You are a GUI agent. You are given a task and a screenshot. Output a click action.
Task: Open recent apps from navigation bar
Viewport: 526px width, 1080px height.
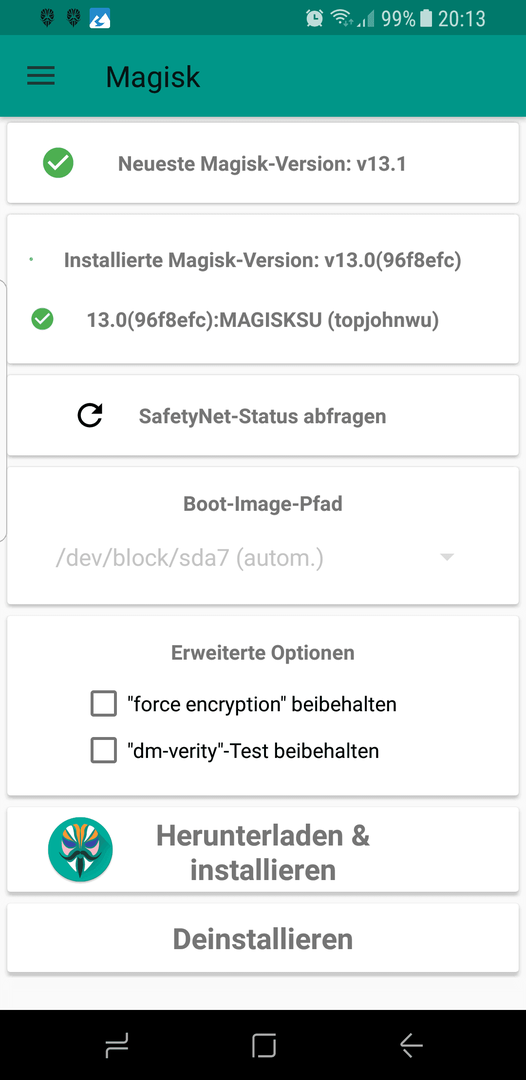116,1046
